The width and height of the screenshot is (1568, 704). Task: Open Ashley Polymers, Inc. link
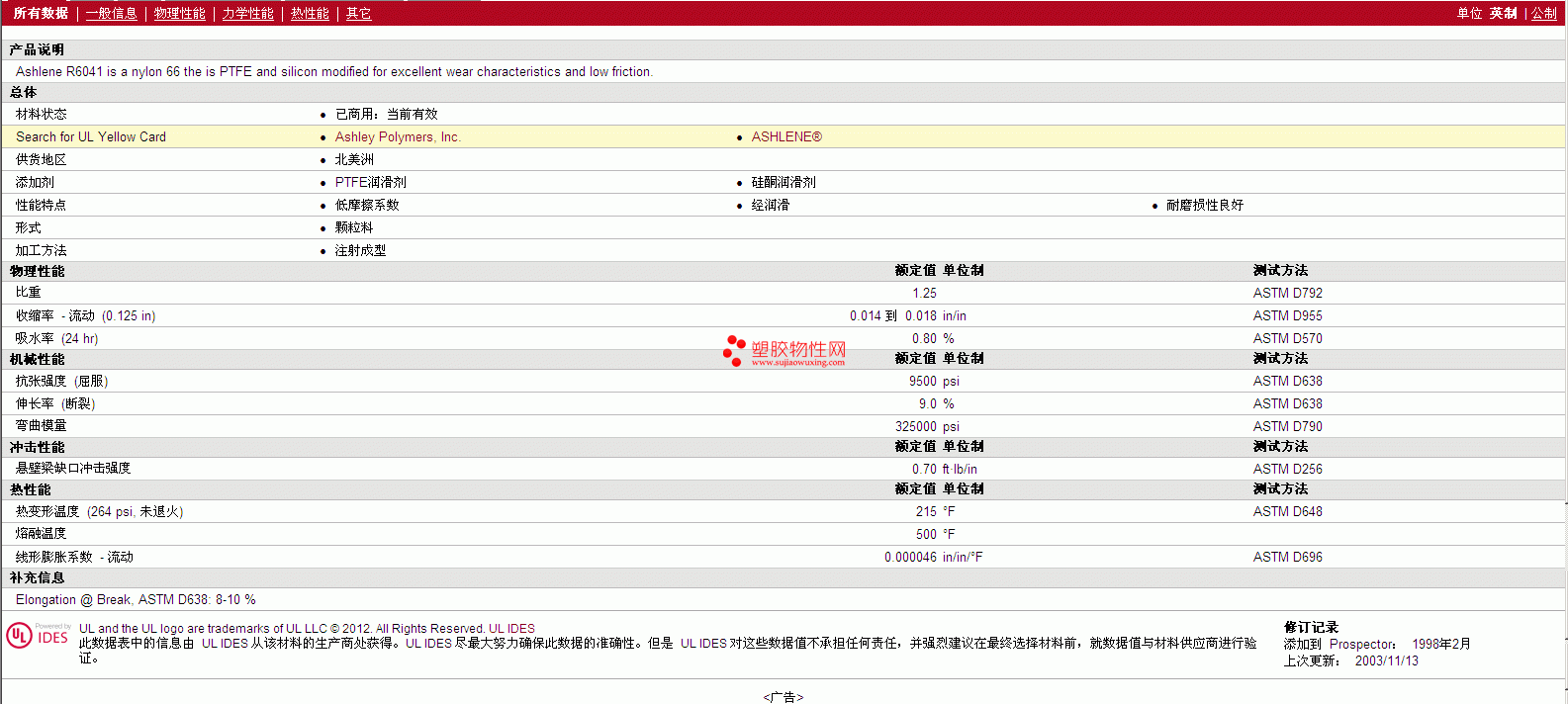(x=398, y=137)
